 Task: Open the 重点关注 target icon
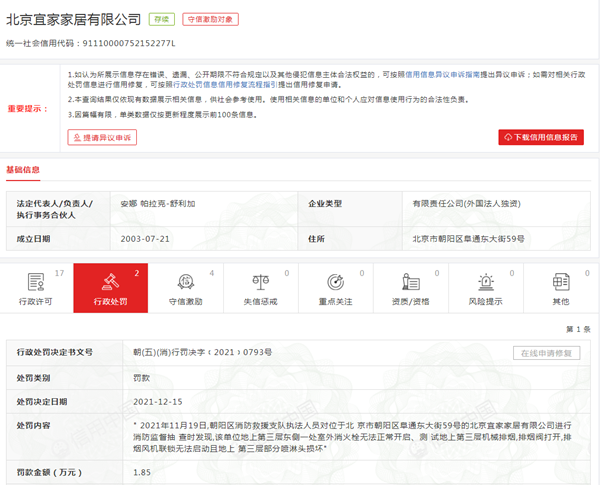coord(334,281)
